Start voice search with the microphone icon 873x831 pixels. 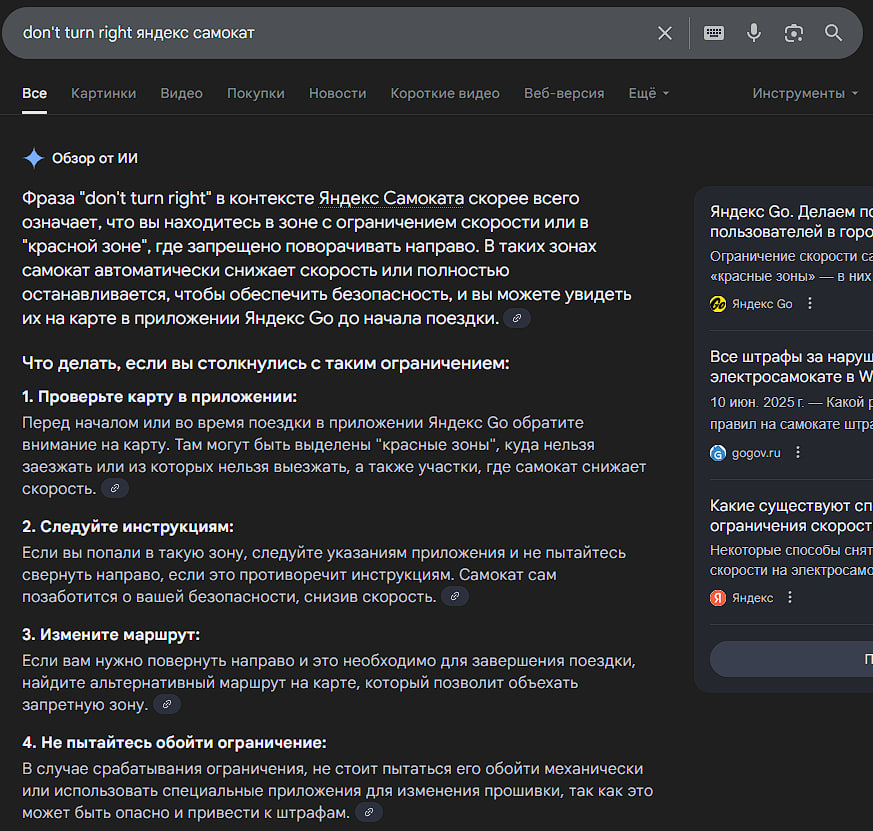pos(754,33)
